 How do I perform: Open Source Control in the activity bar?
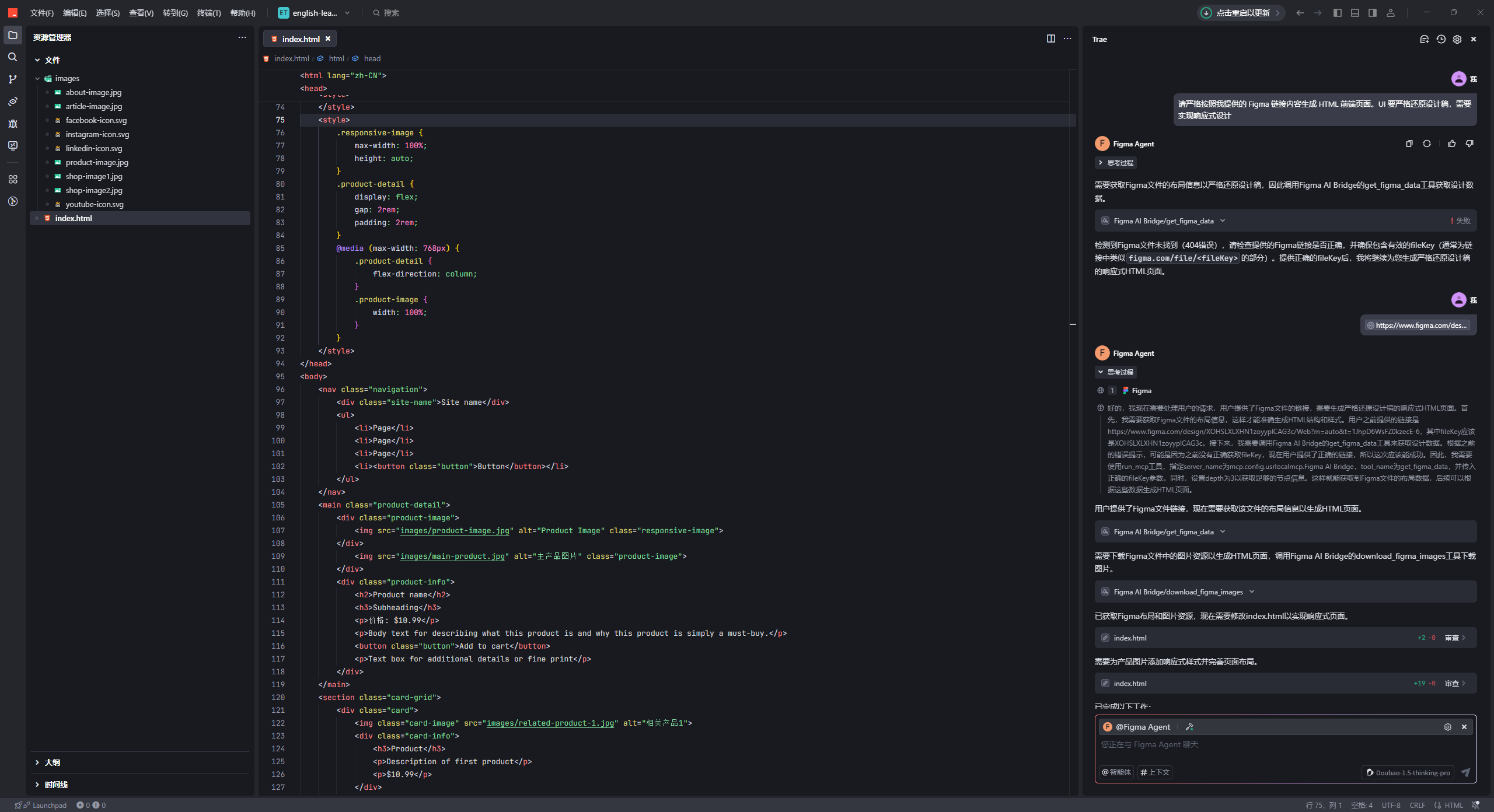coord(13,79)
